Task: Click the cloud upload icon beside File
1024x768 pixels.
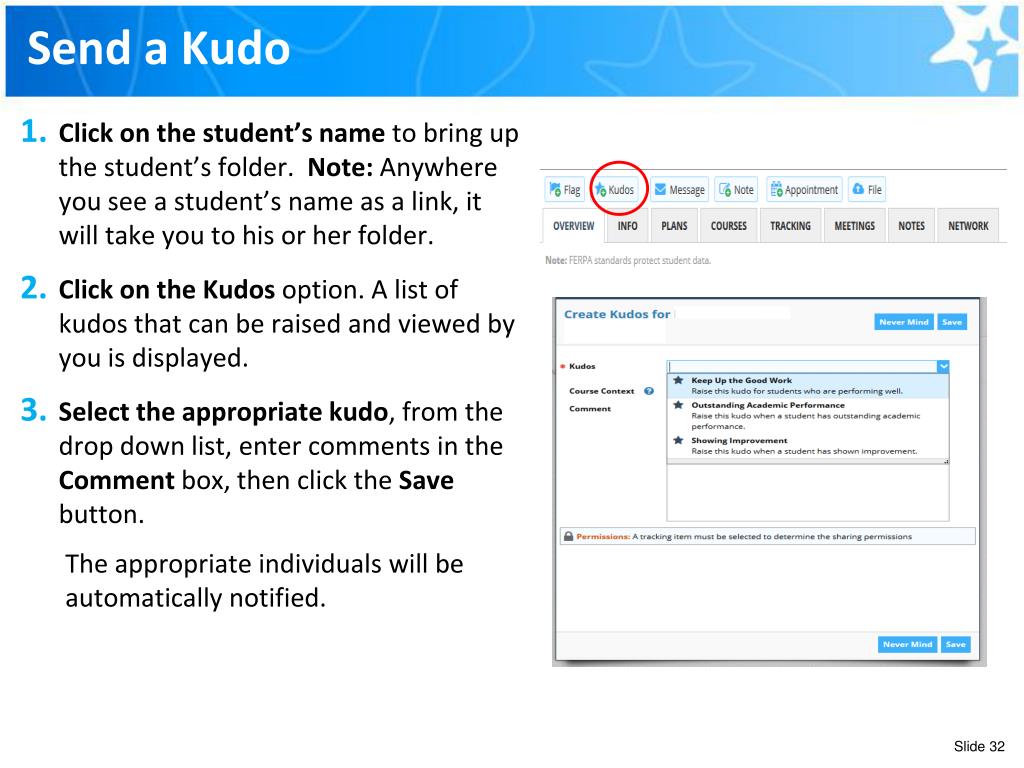Action: (x=858, y=189)
